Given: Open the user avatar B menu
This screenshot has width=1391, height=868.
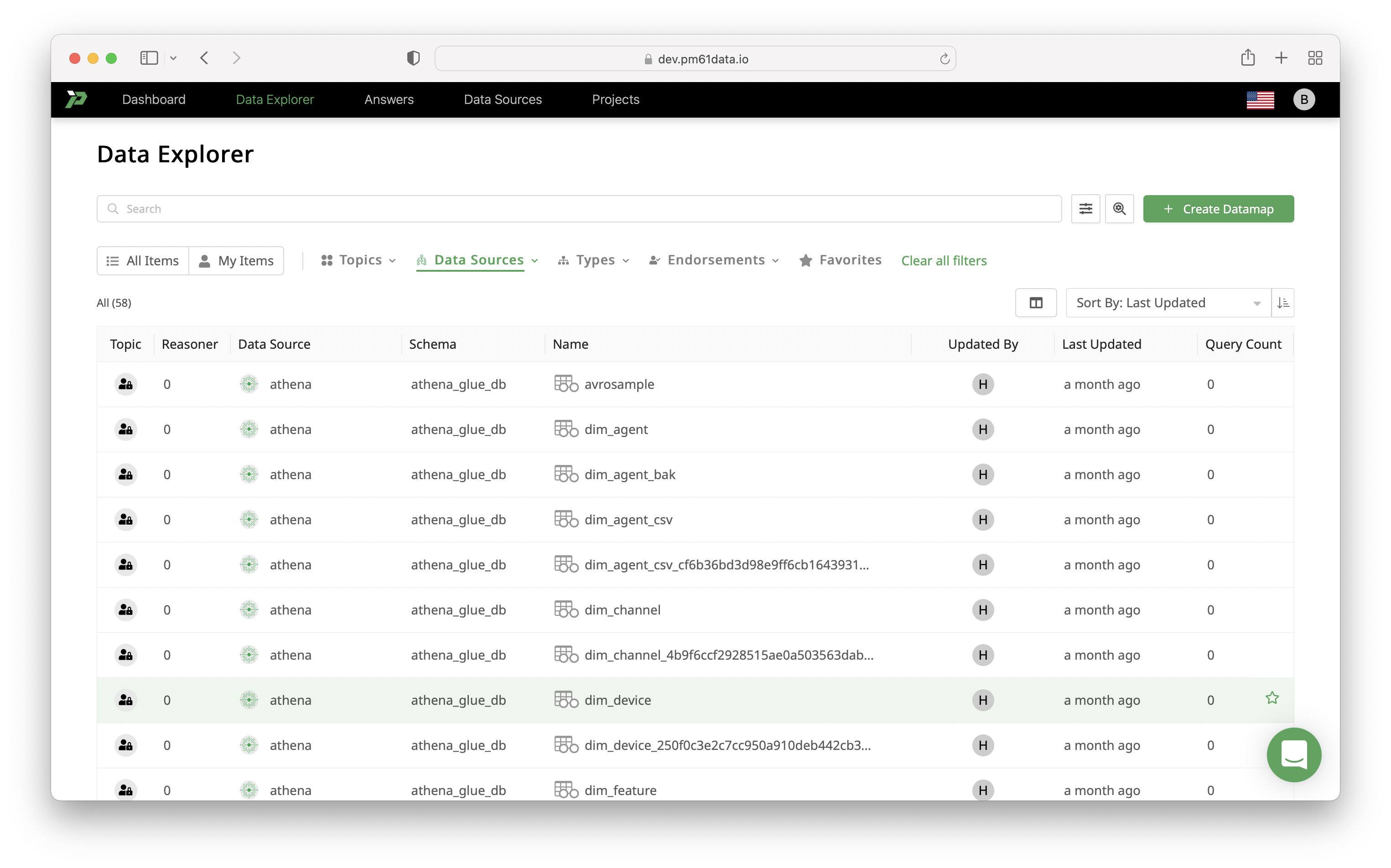Looking at the screenshot, I should coord(1304,100).
